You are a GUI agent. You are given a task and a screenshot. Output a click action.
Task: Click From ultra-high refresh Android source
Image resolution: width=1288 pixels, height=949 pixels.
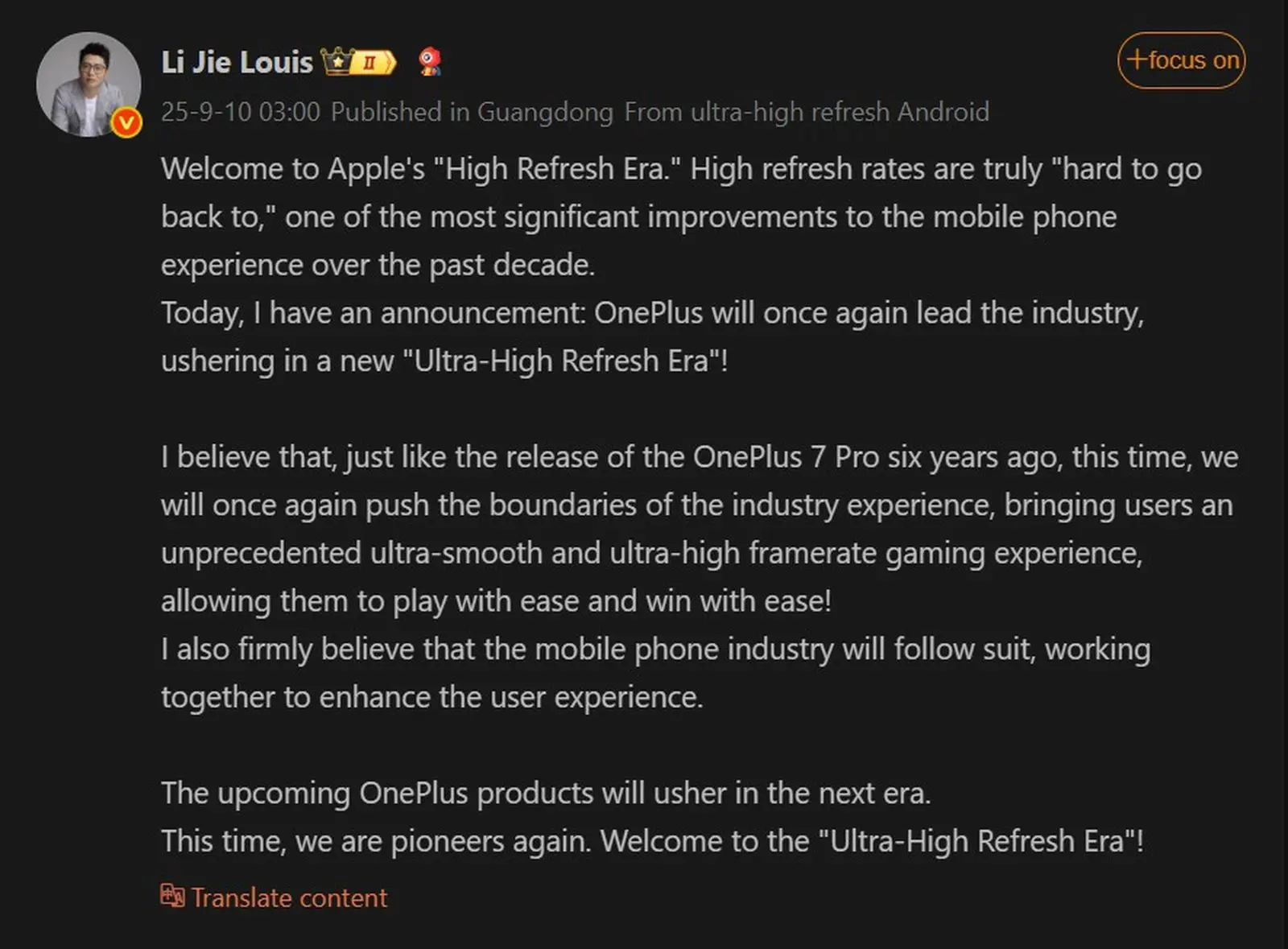tap(807, 112)
